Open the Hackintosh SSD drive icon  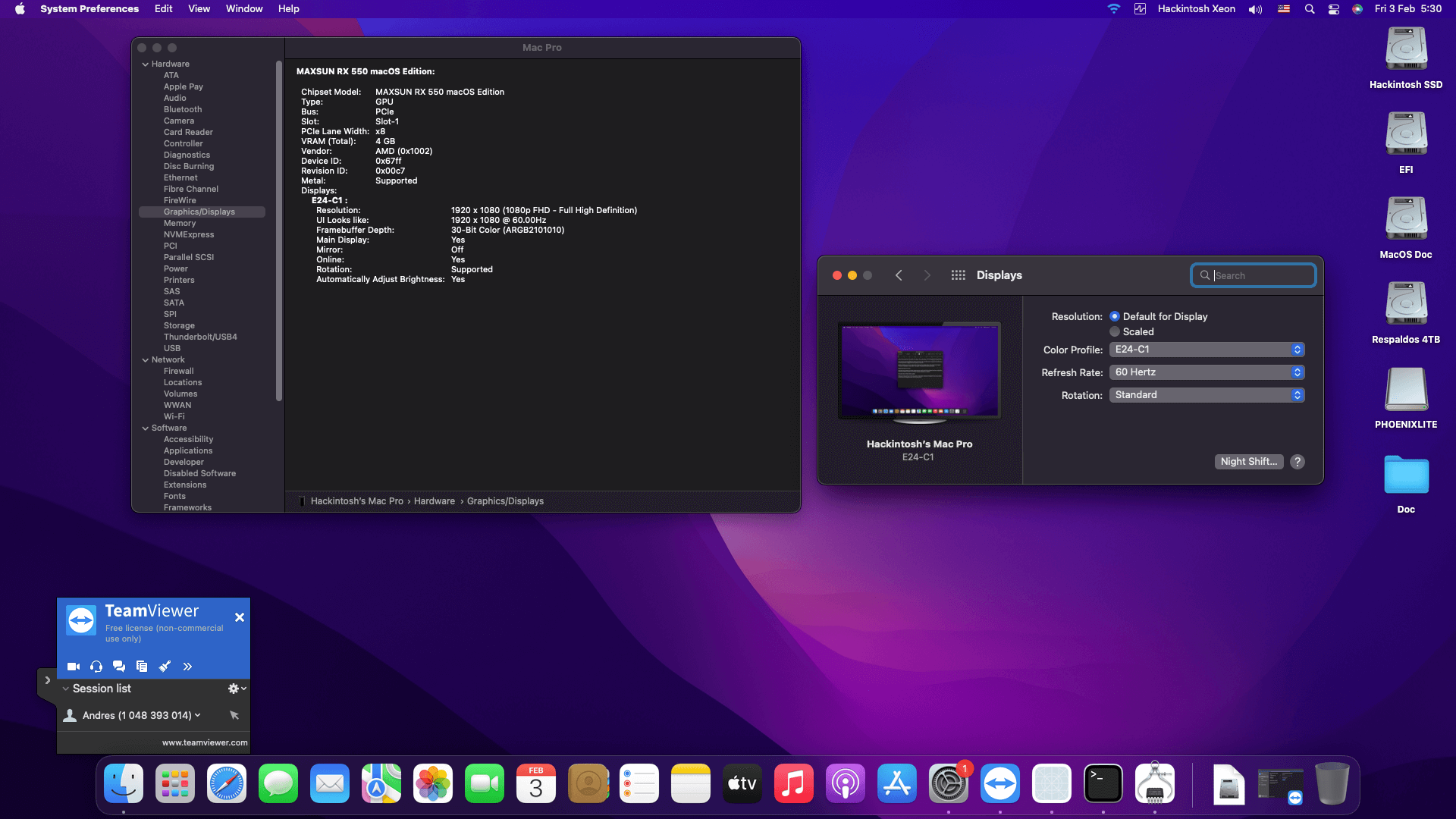point(1406,50)
